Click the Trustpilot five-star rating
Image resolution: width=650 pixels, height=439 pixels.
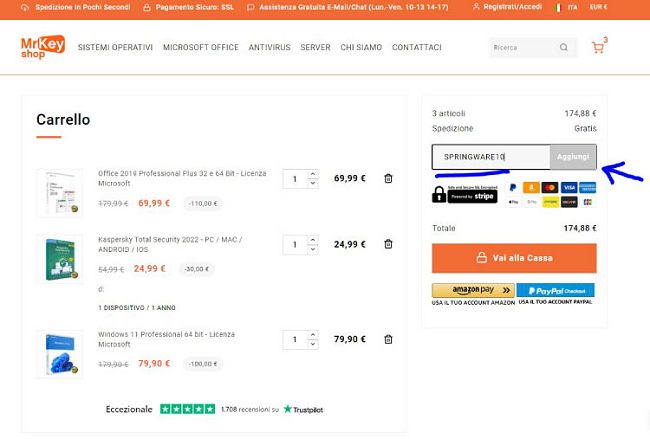[187, 409]
